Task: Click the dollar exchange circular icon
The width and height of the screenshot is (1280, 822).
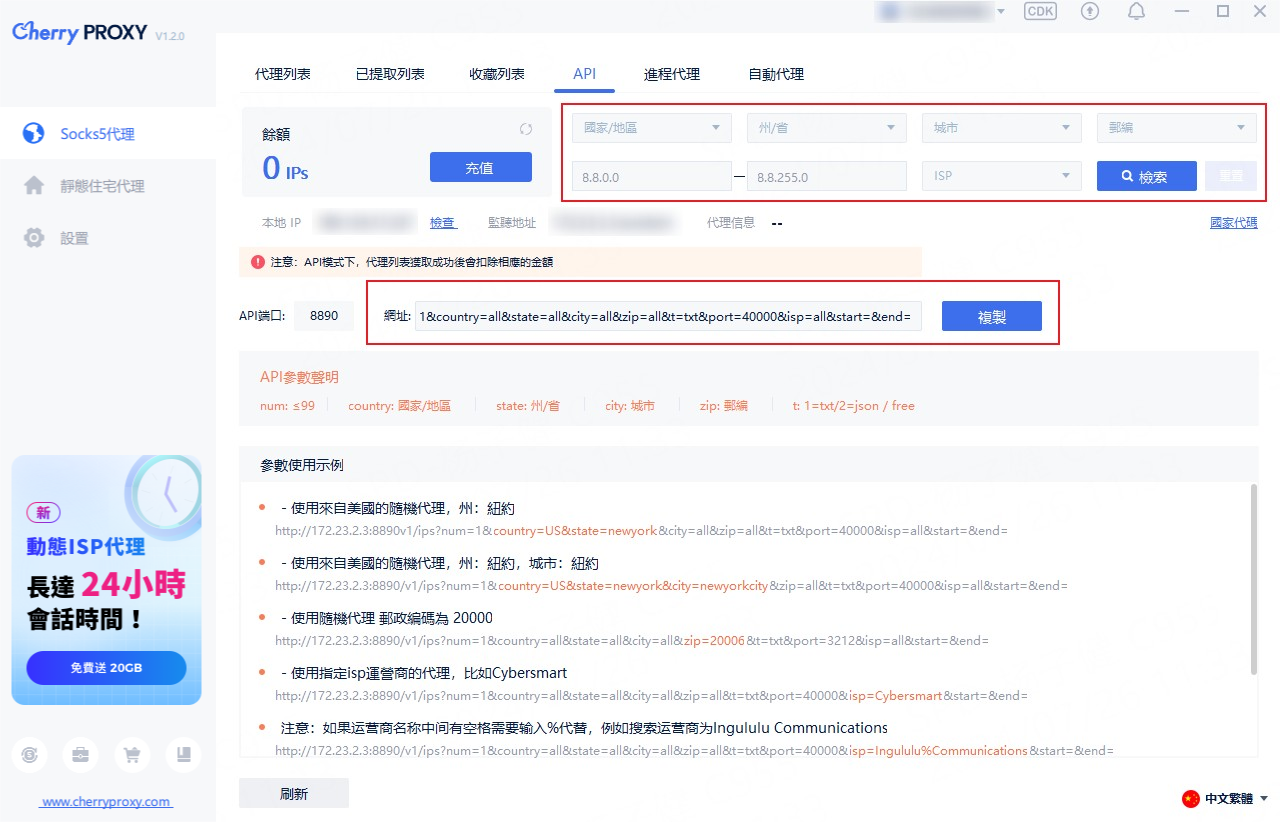Action: coord(30,755)
